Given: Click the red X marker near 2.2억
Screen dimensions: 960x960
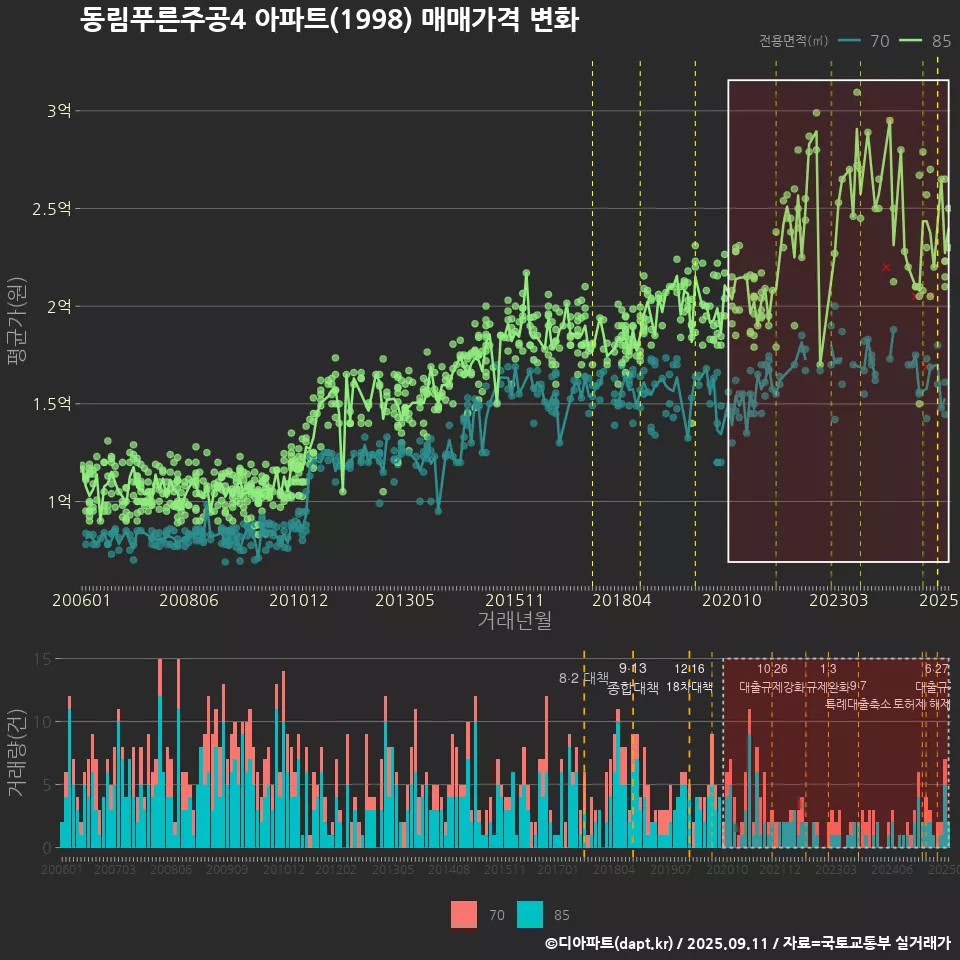Looking at the screenshot, I should [886, 267].
